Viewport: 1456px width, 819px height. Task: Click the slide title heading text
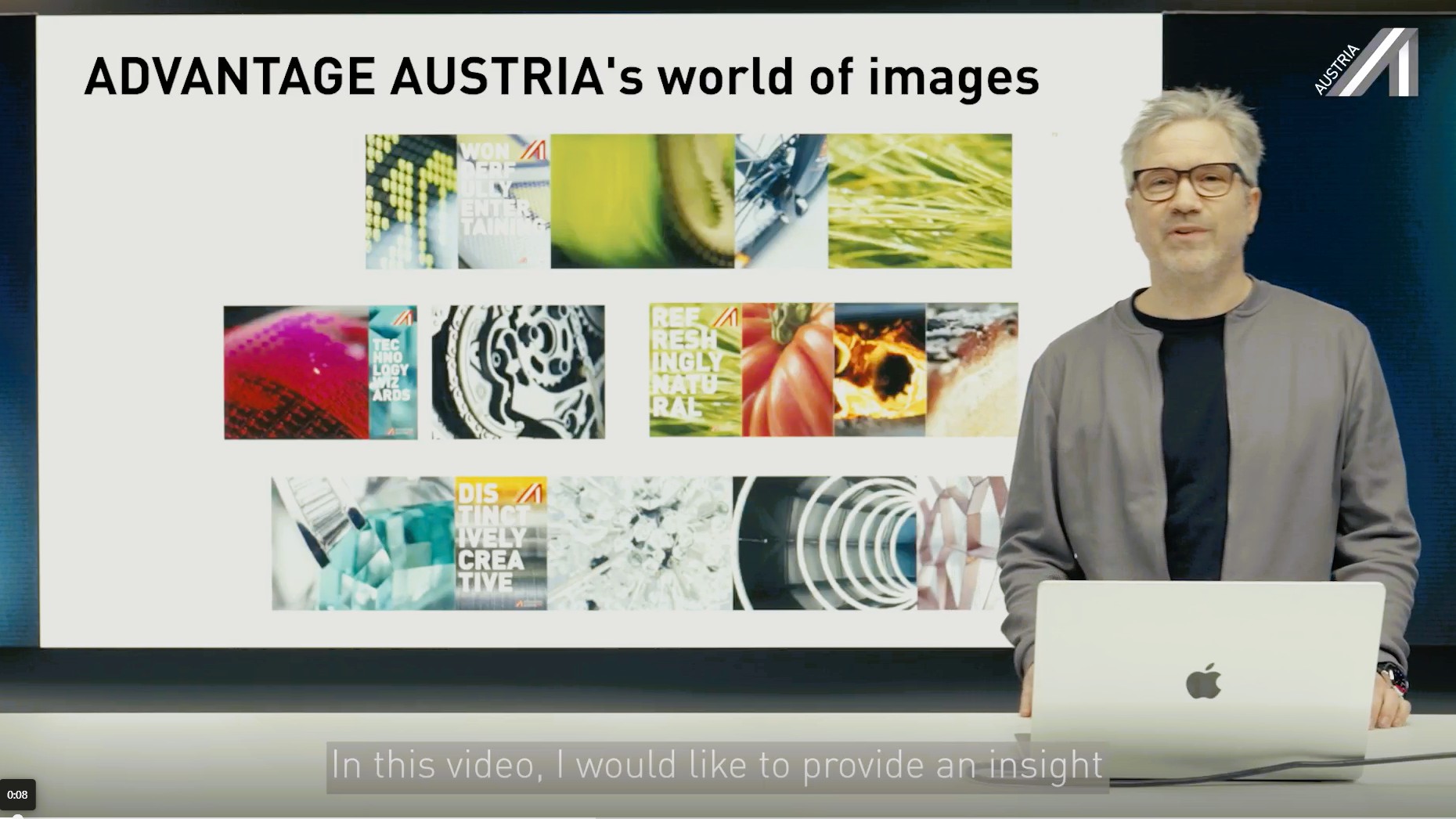(x=561, y=77)
